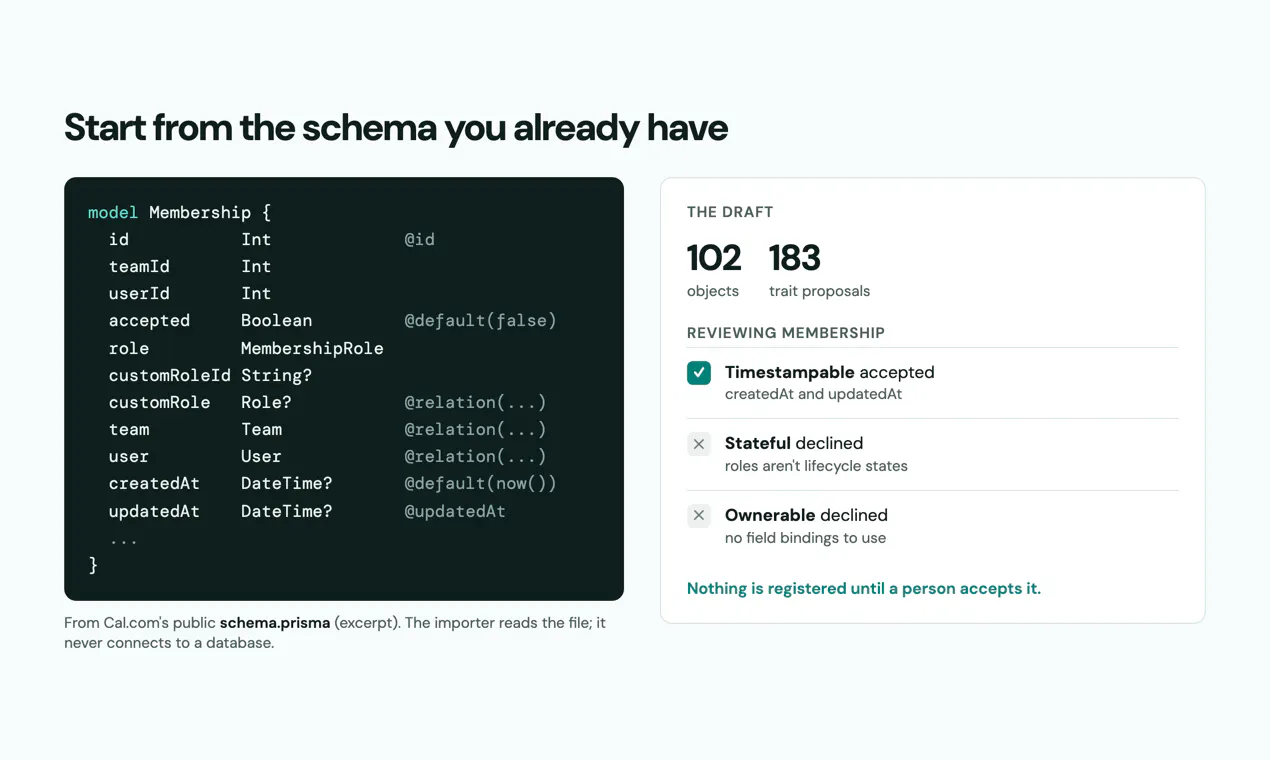Click the REVIEWING MEMBERSHIP section header
1270x760 pixels.
point(786,333)
